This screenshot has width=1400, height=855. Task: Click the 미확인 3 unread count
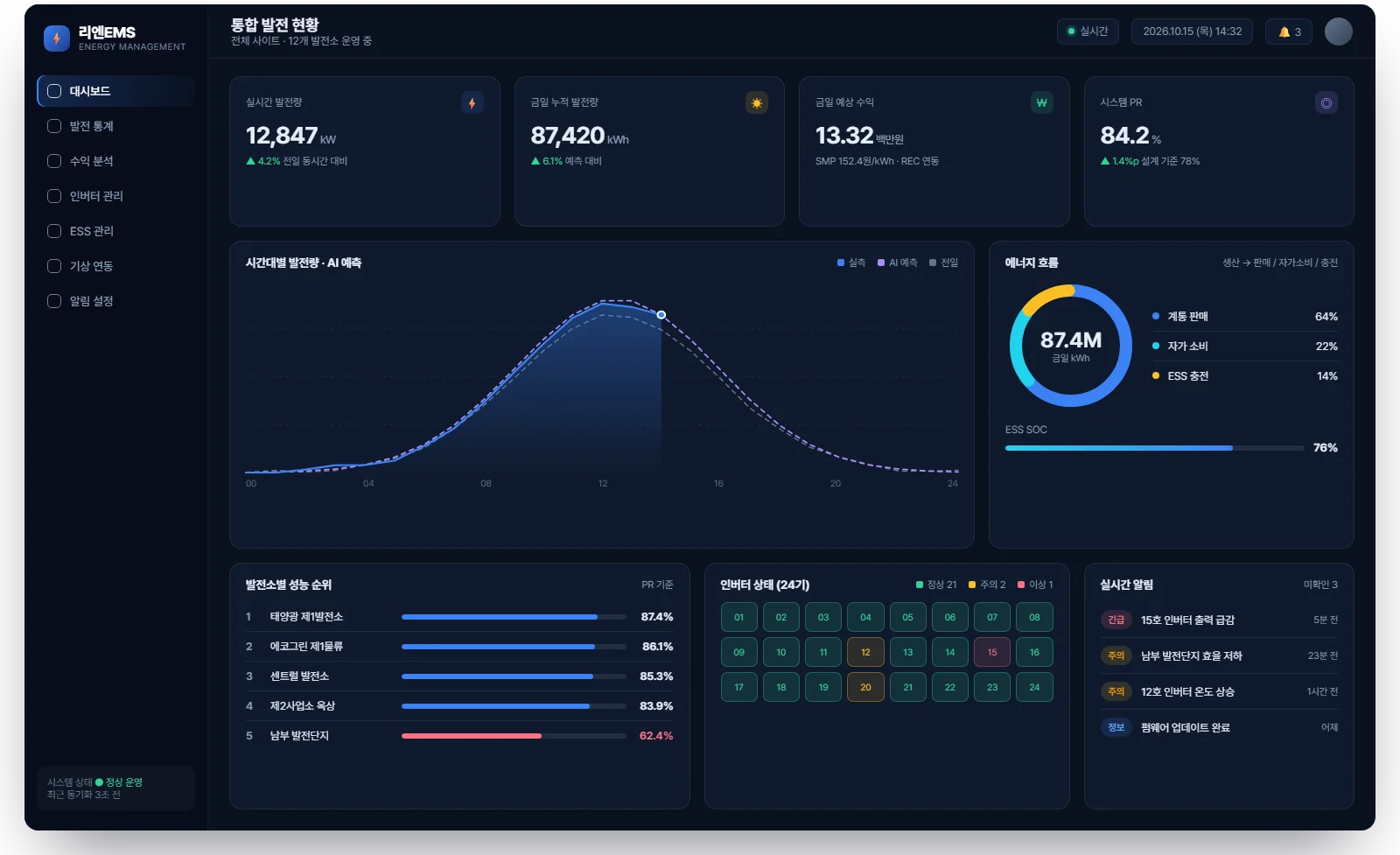click(x=1320, y=585)
